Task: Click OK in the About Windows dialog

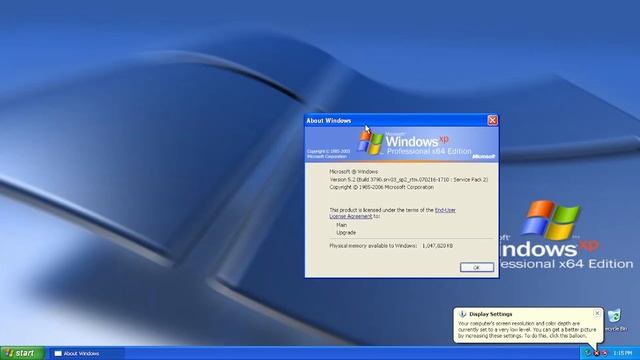Action: point(476,267)
